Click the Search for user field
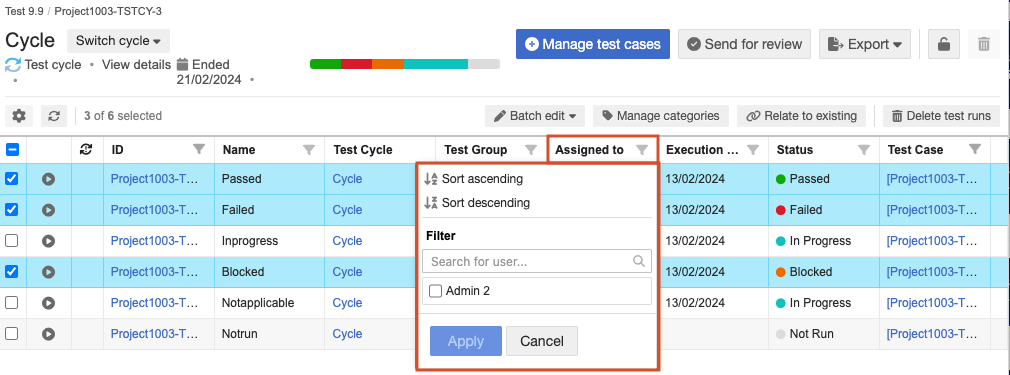The width and height of the screenshot is (1010, 375). [x=537, y=262]
